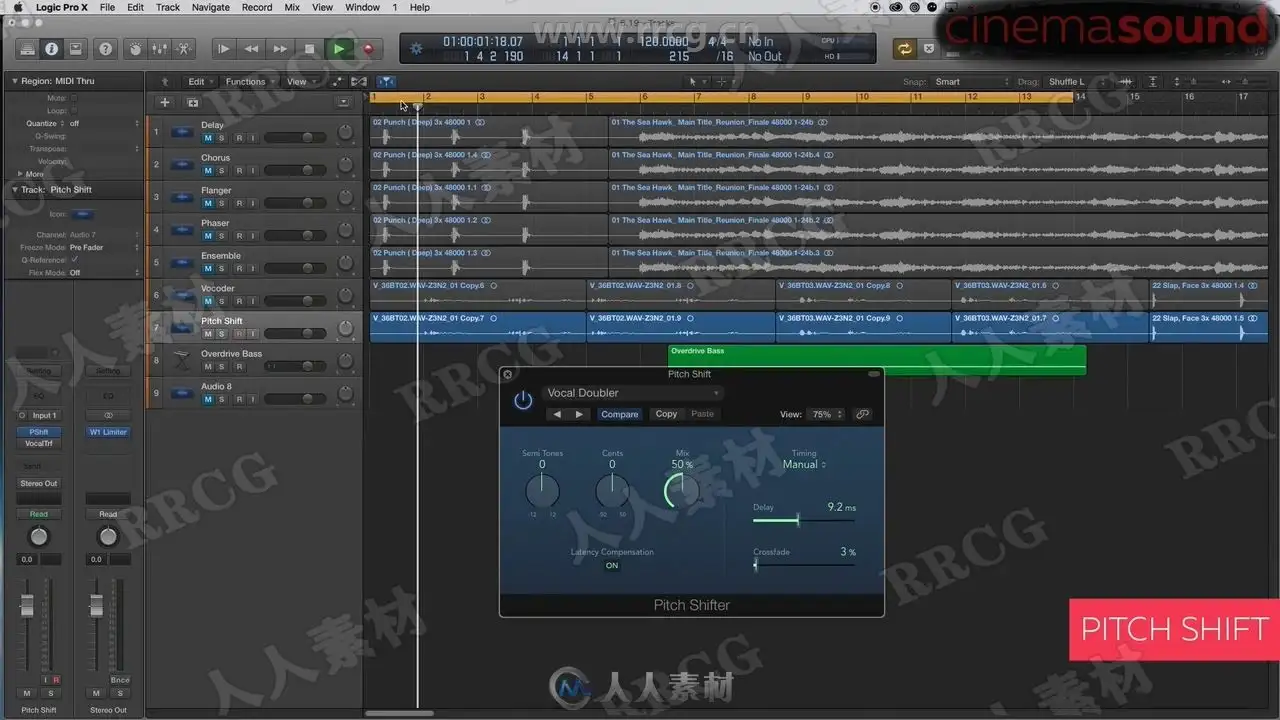Adjust the Delay slider in Pitch Shifter
This screenshot has height=720, width=1280.
(804, 521)
